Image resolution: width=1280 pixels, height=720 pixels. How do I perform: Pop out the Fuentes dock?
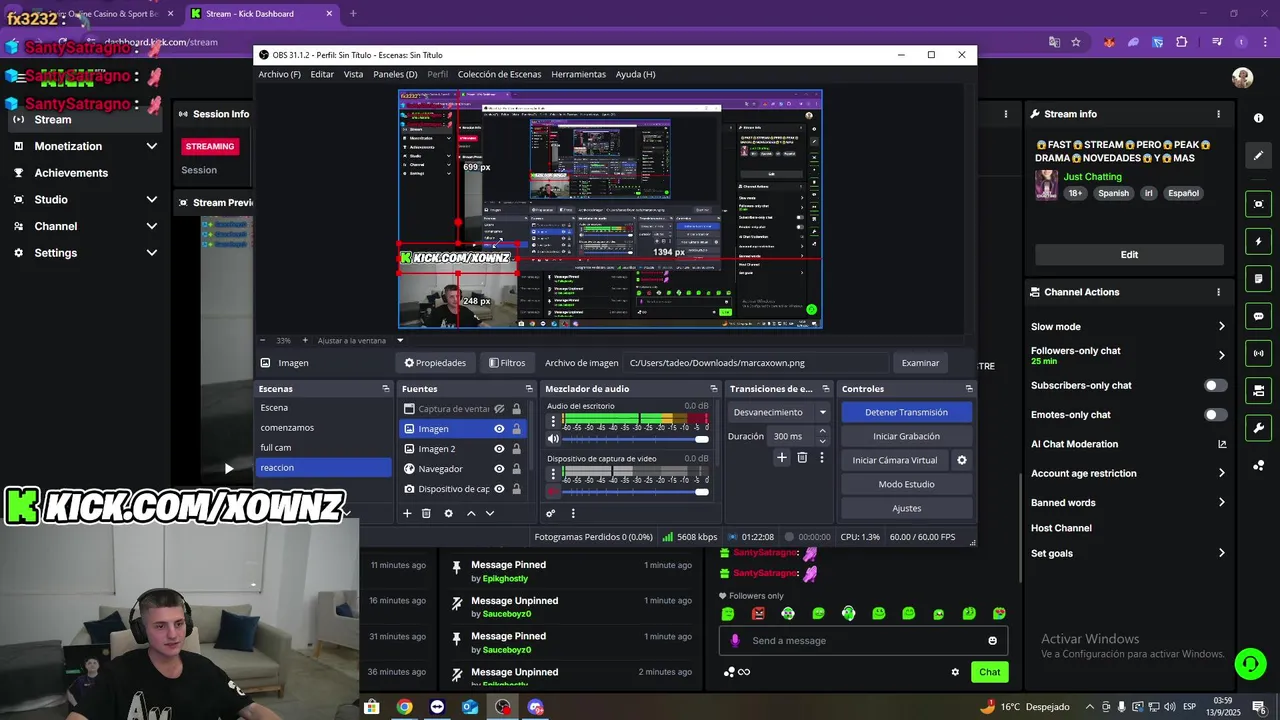coord(529,389)
